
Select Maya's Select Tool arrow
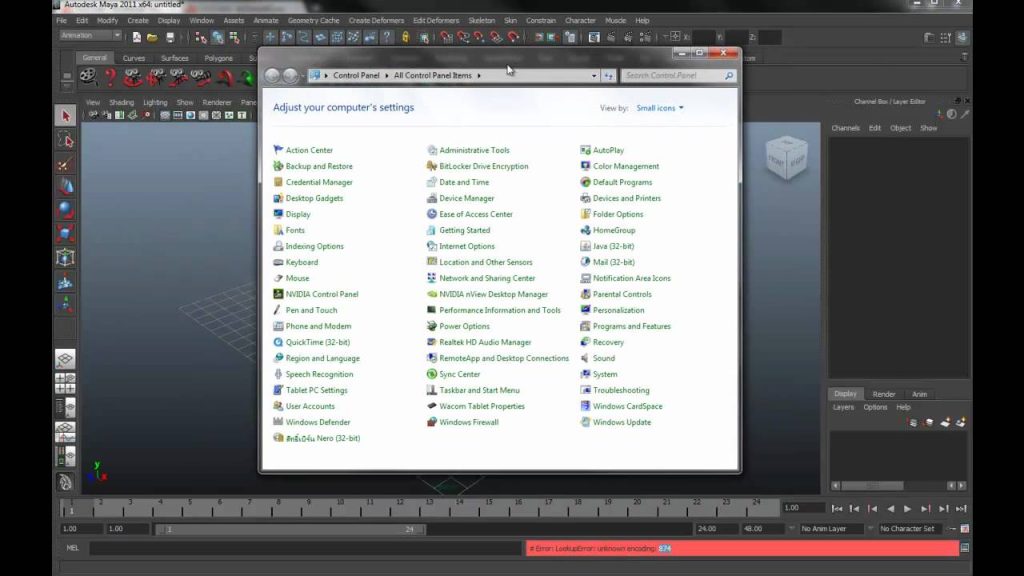(x=65, y=116)
